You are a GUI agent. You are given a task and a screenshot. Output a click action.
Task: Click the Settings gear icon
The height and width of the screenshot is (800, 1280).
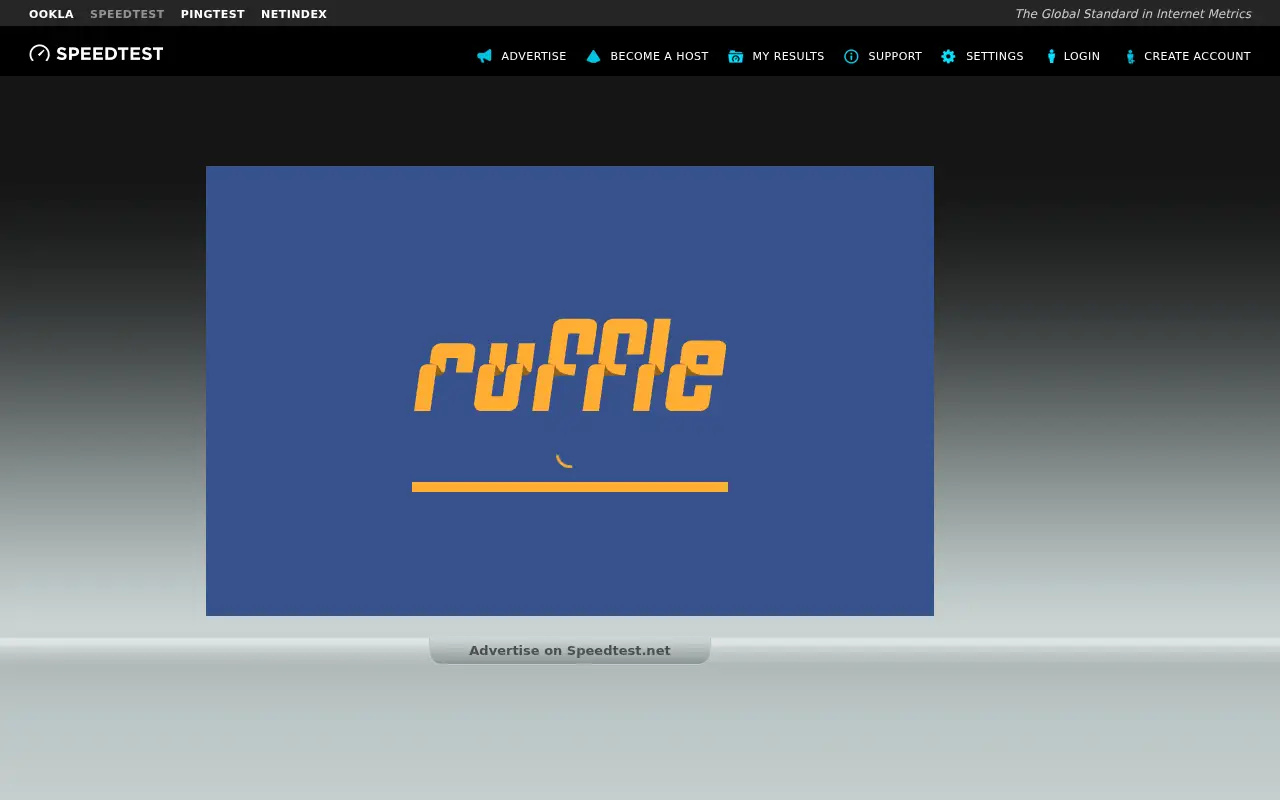948,56
